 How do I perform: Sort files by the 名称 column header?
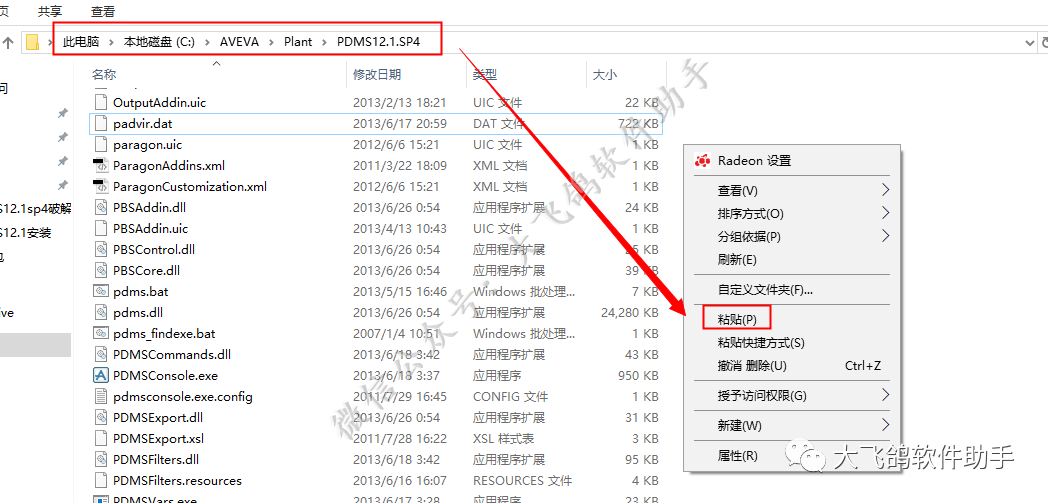pos(104,75)
